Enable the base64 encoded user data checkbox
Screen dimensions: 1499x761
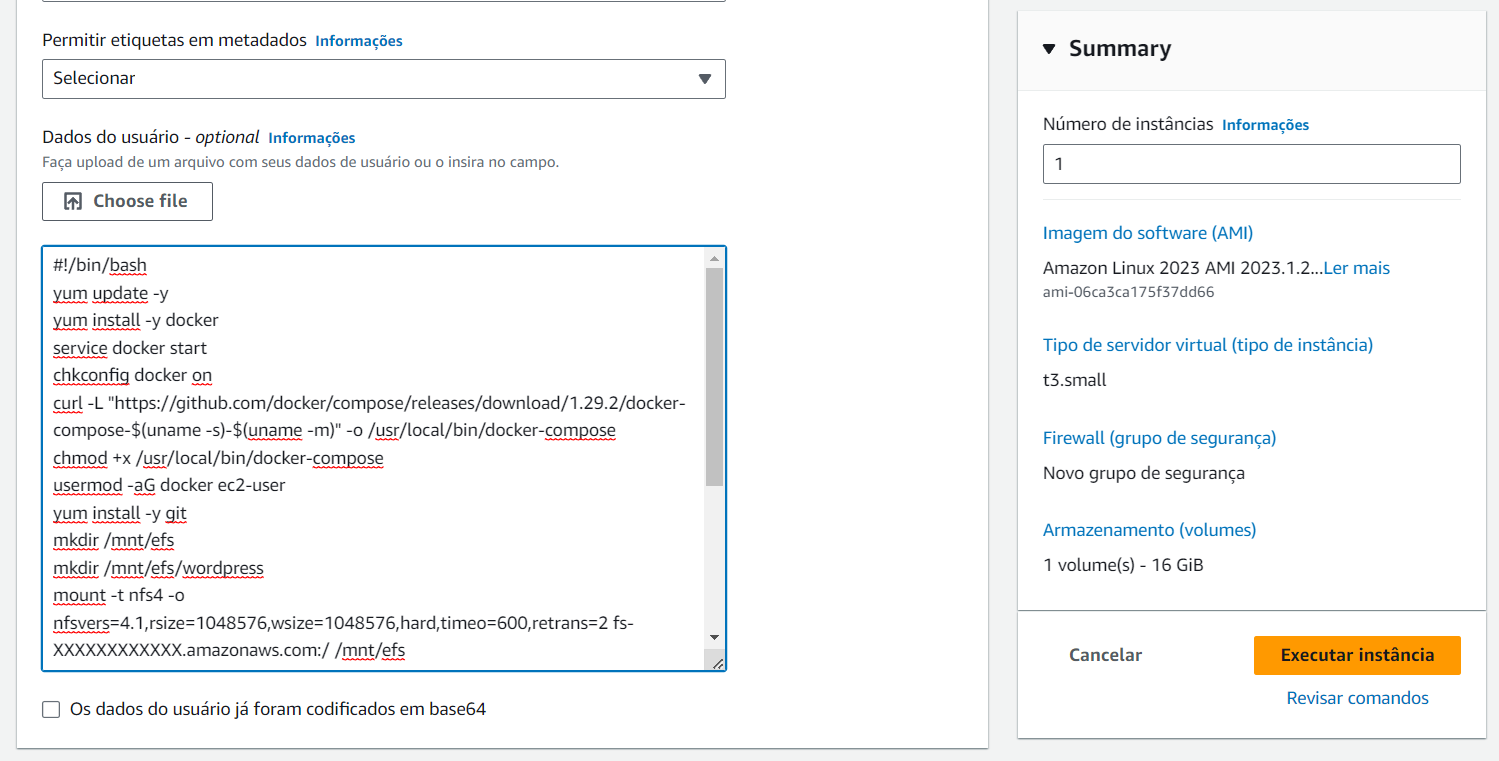(x=50, y=709)
